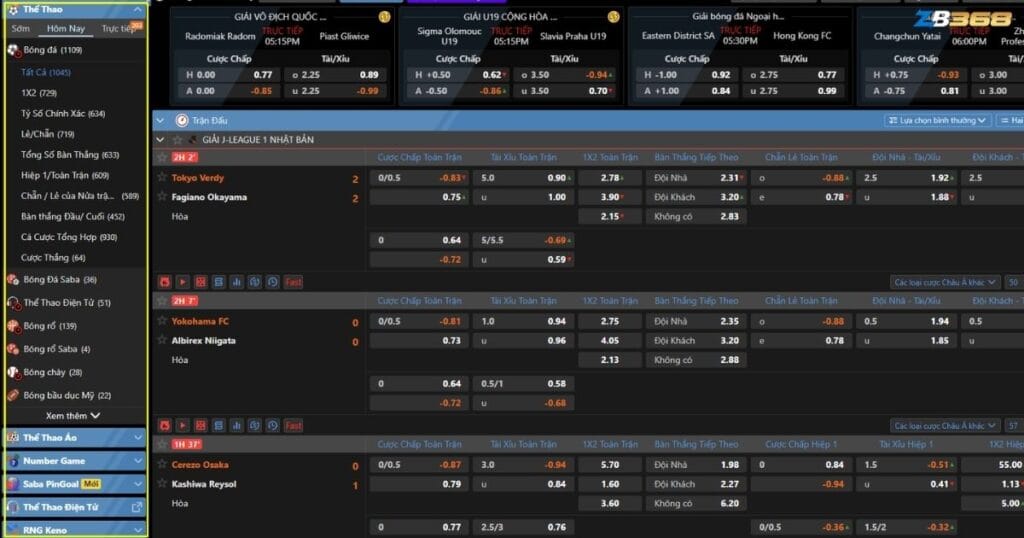This screenshot has height=538, width=1024.
Task: Click the basketball icon next to Bóng rổ
Action: tap(13, 326)
